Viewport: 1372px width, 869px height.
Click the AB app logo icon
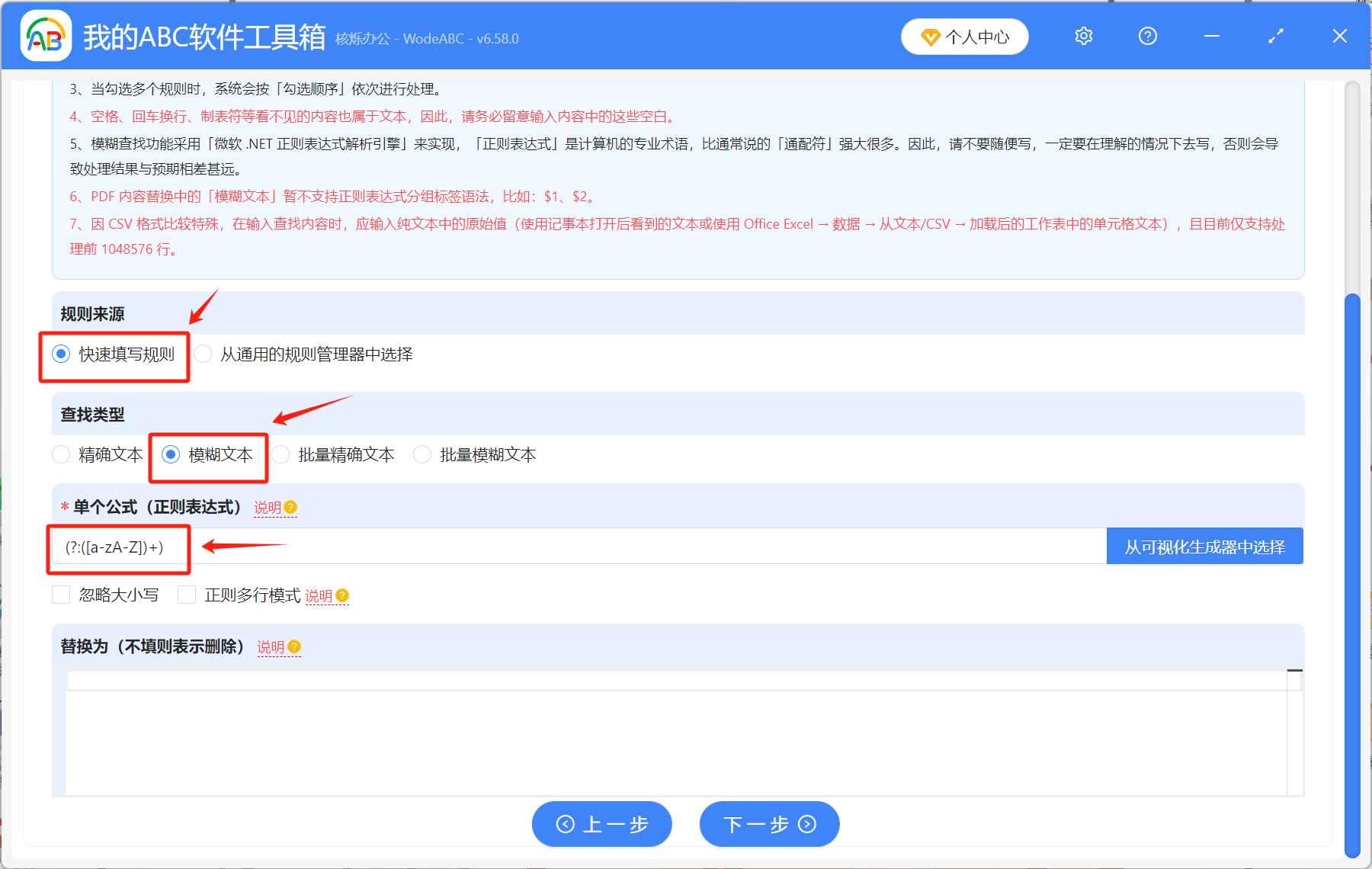pyautogui.click(x=45, y=36)
